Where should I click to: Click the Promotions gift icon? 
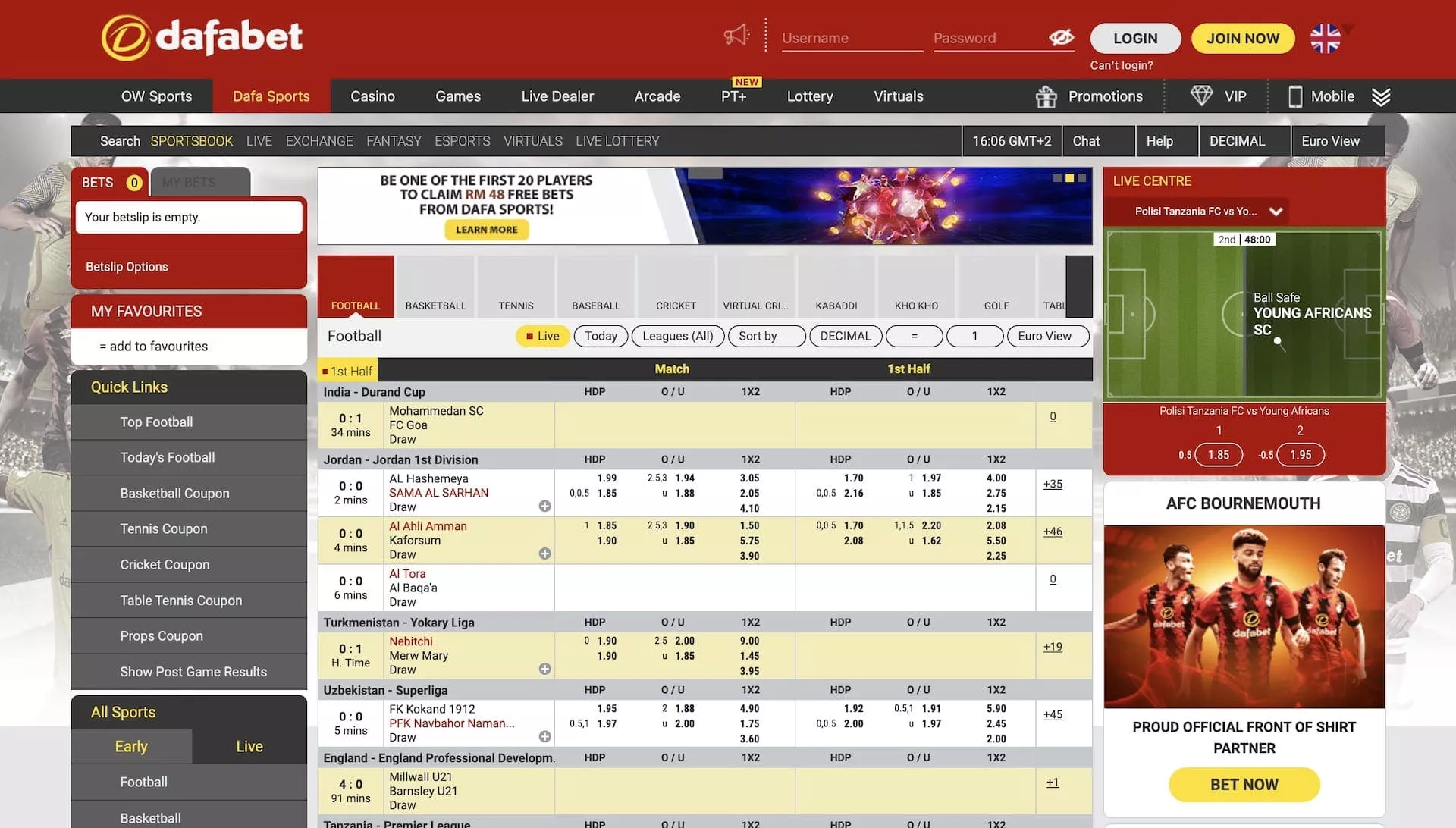tap(1046, 96)
